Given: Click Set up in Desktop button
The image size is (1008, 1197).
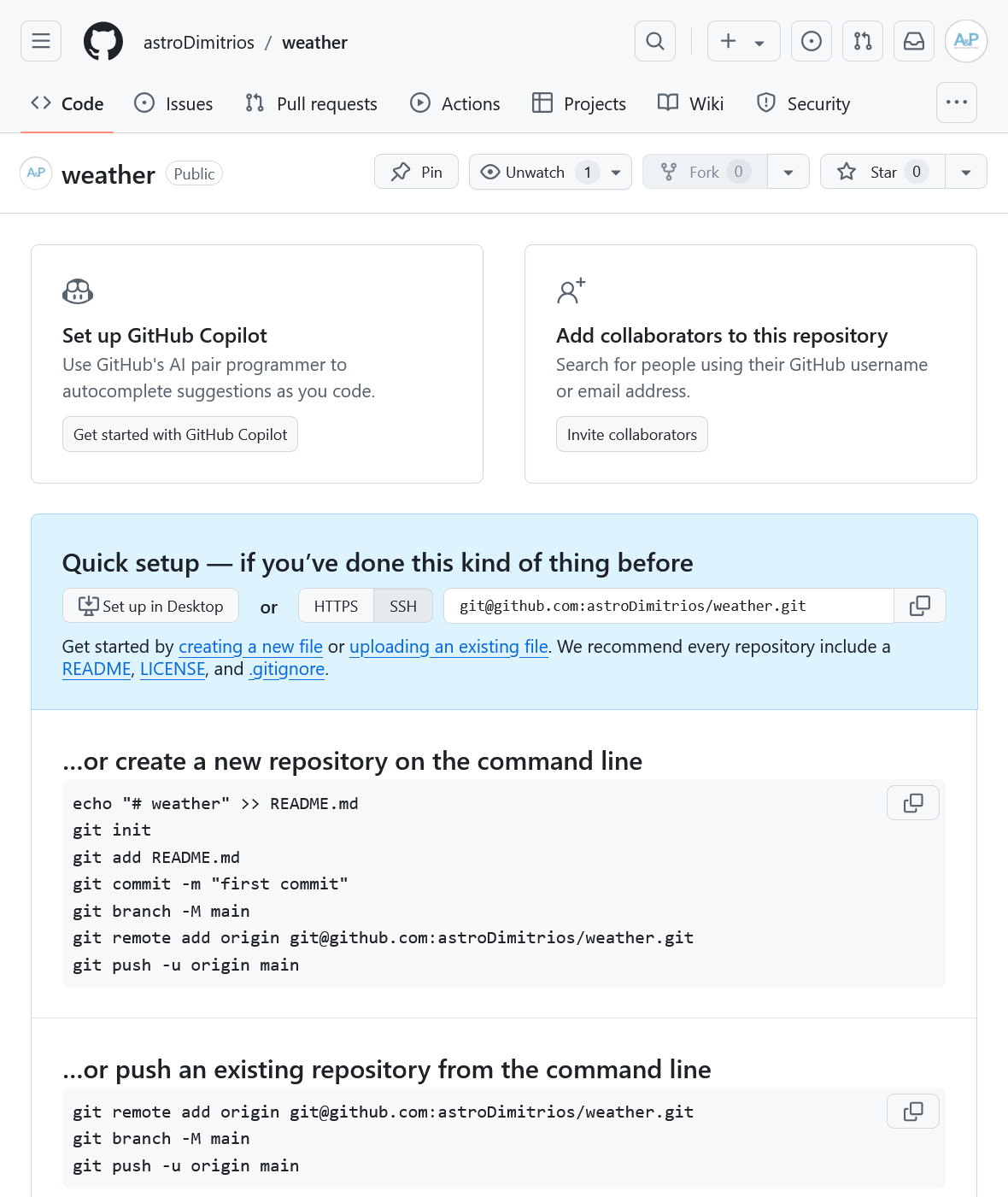Looking at the screenshot, I should point(150,606).
